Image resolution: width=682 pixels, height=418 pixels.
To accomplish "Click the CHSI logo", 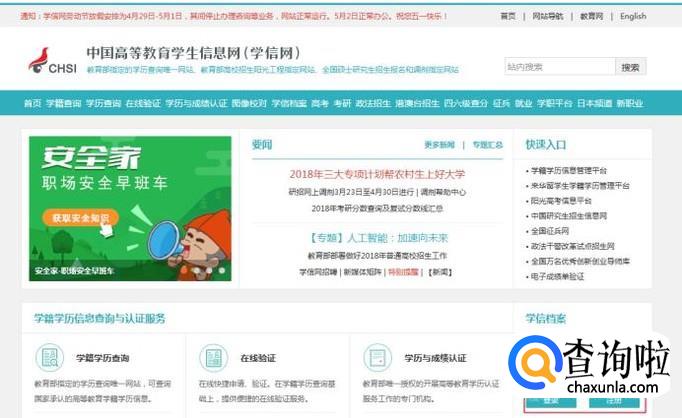I will (x=52, y=61).
